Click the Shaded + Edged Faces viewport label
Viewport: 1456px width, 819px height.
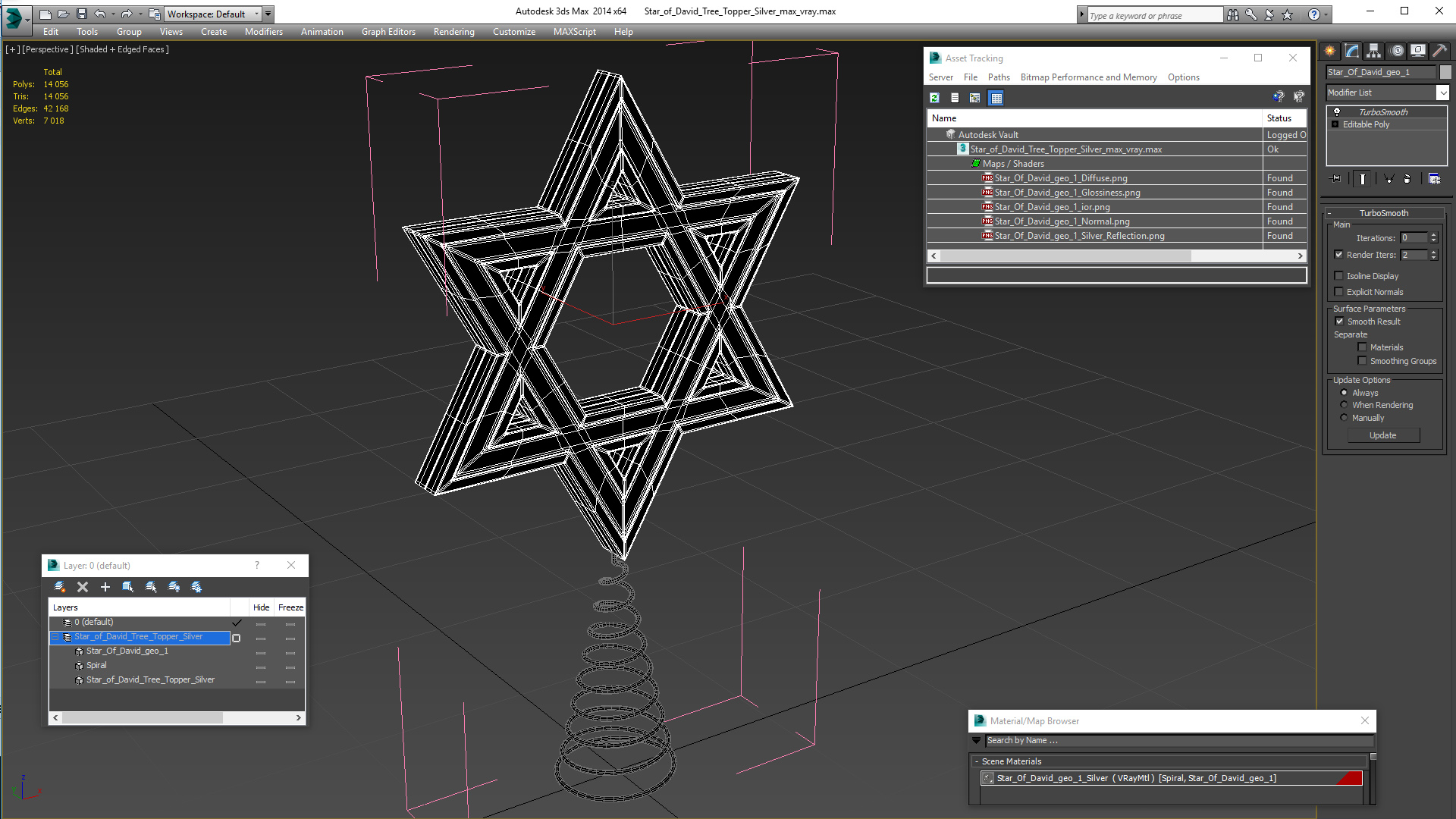122,49
